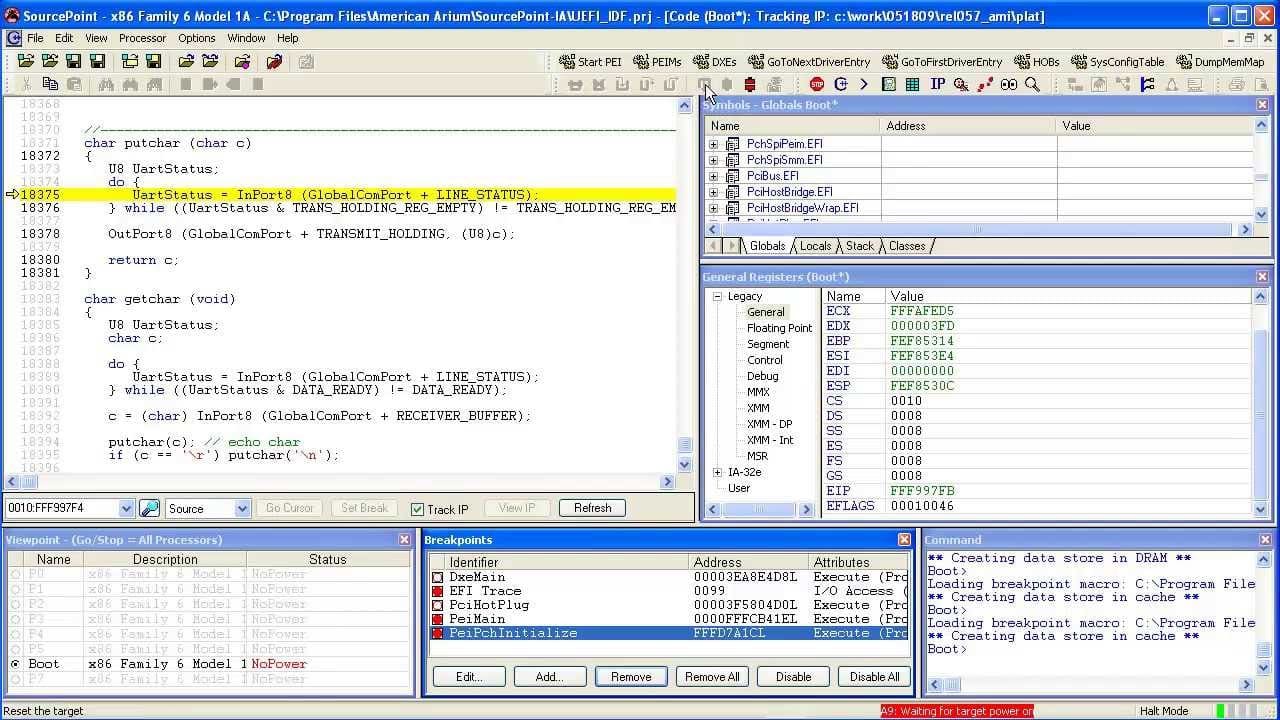Viewport: 1280px width, 720px height.
Task: Toggle the PeiPchInitialize breakpoint enable box
Action: [x=437, y=633]
